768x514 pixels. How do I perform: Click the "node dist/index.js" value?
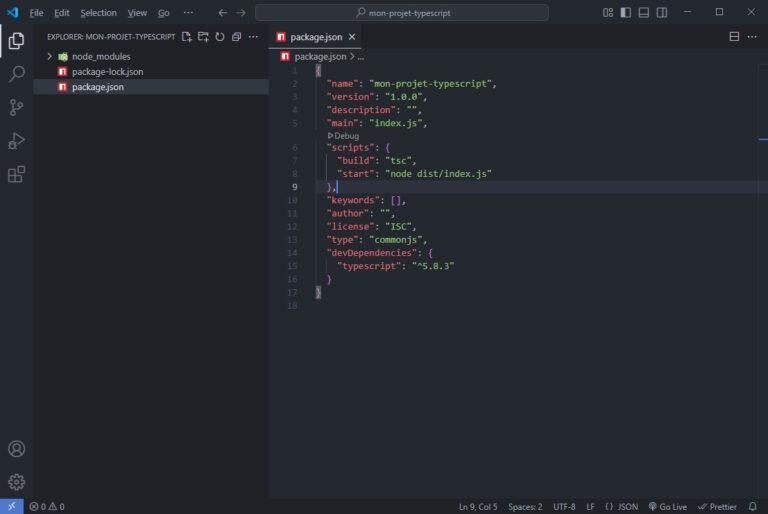pyautogui.click(x=438, y=174)
